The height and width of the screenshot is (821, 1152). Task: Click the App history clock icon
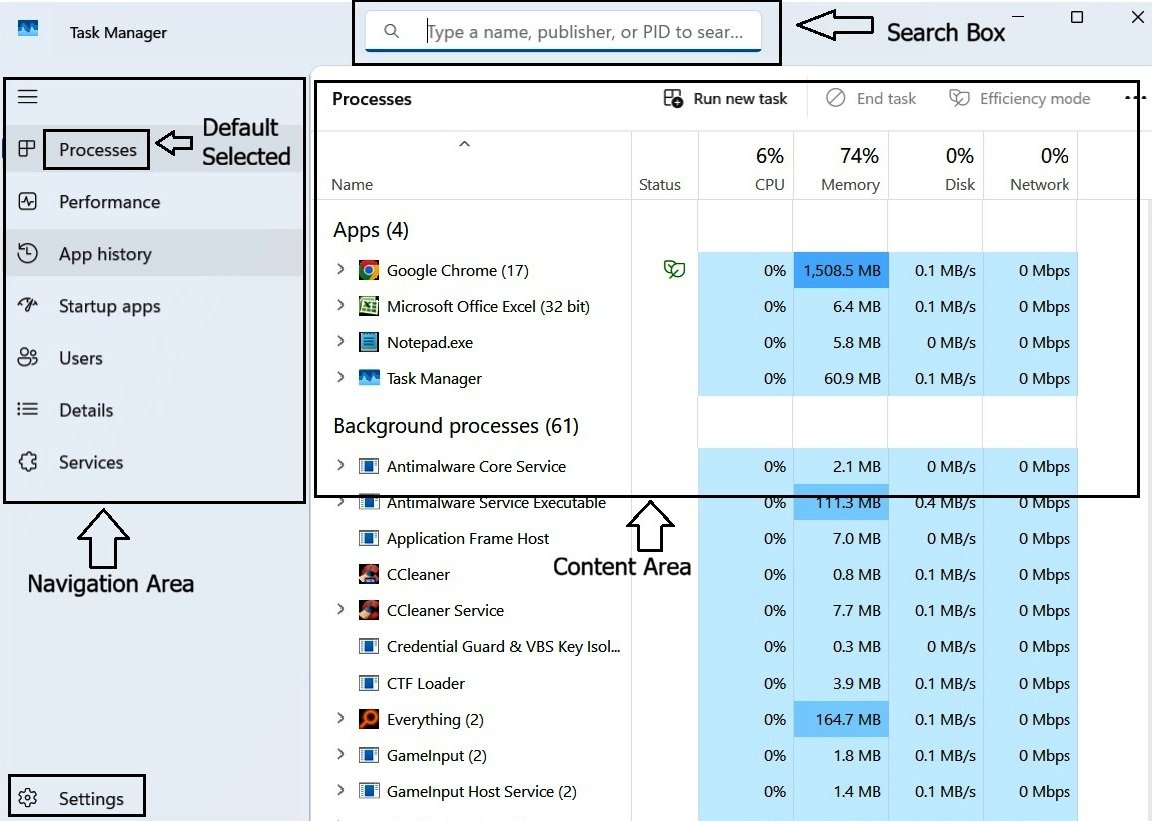click(27, 254)
